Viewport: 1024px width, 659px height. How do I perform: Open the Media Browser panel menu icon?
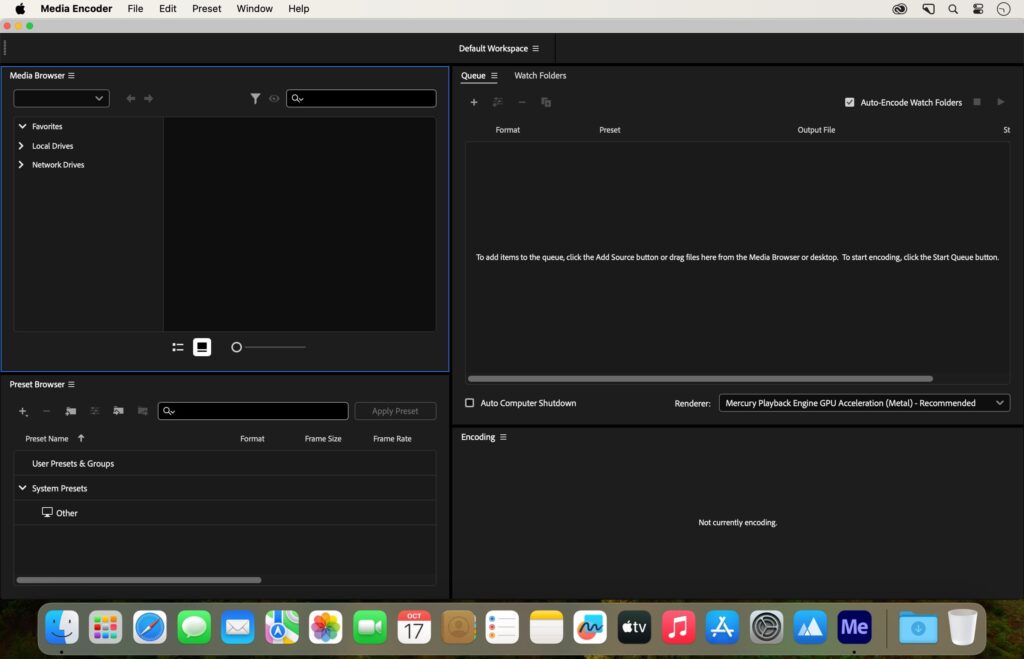coord(71,76)
